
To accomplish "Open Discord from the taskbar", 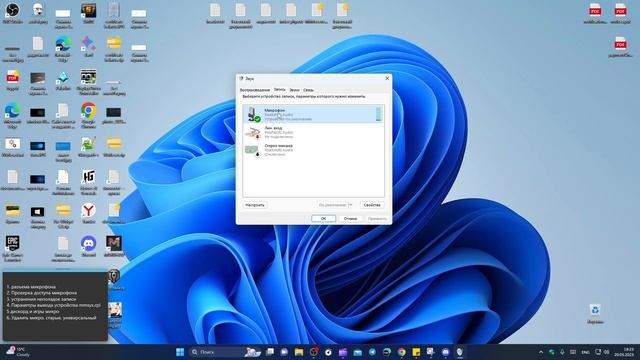I will coord(446,352).
